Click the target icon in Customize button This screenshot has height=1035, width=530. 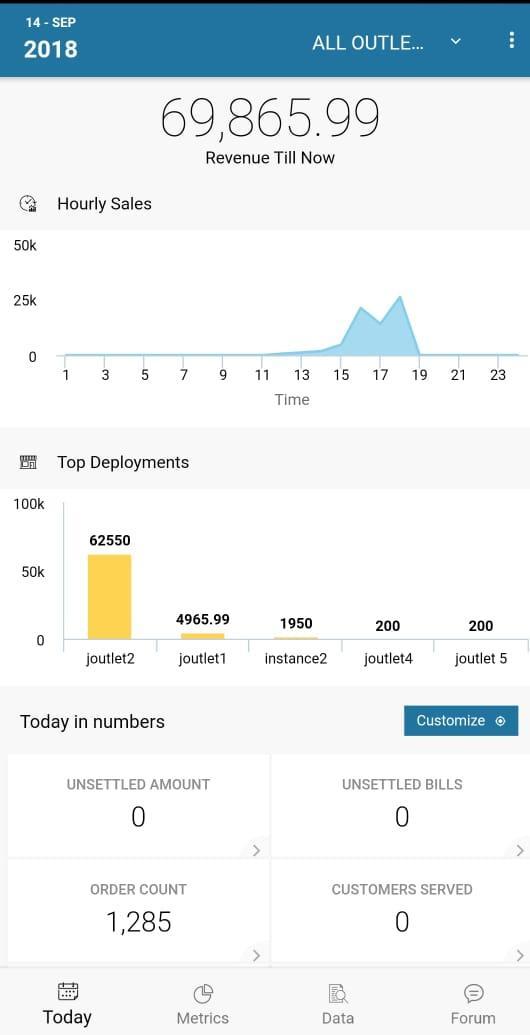tap(500, 721)
